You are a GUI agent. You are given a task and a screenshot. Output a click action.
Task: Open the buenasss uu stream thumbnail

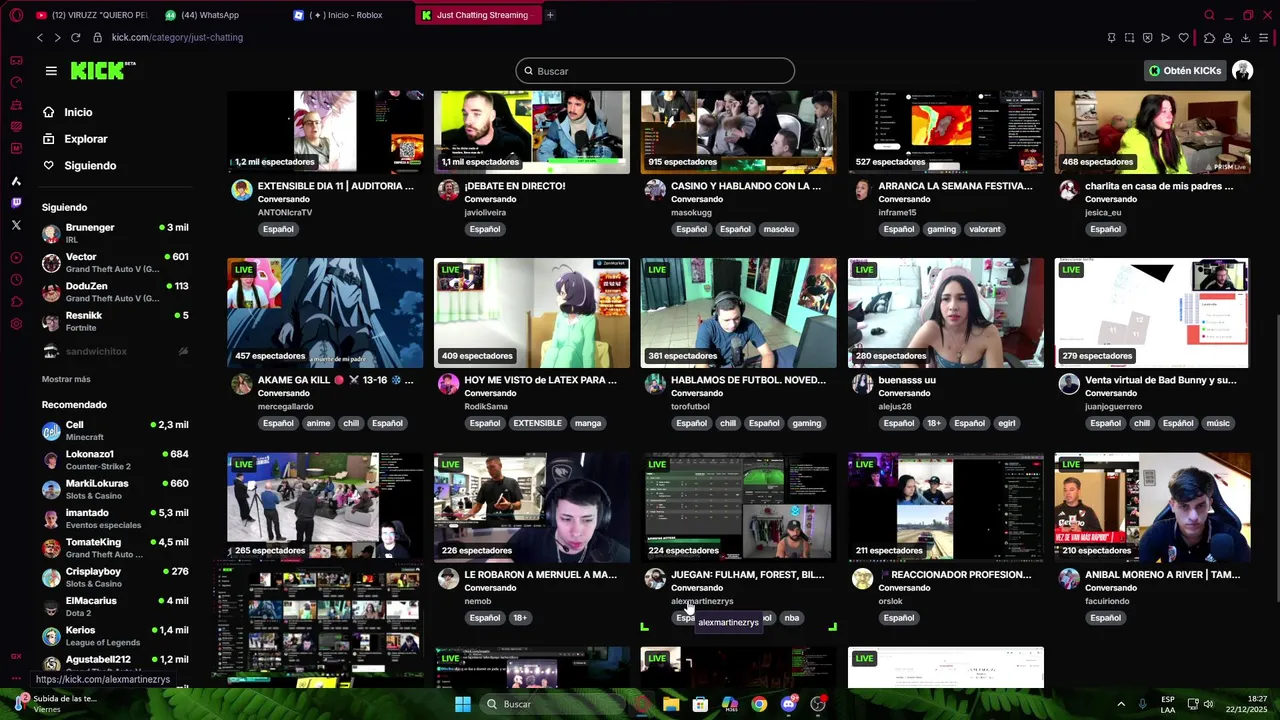(945, 313)
